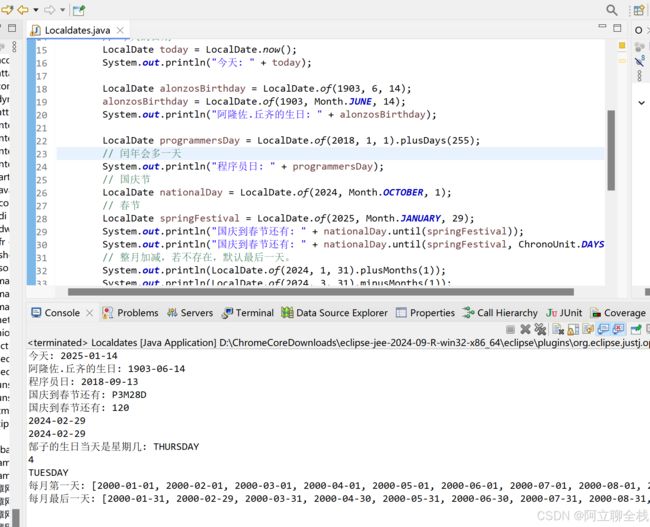Toggle Show Console on Standard Out
The height and width of the screenshot is (527, 650).
[x=603, y=330]
